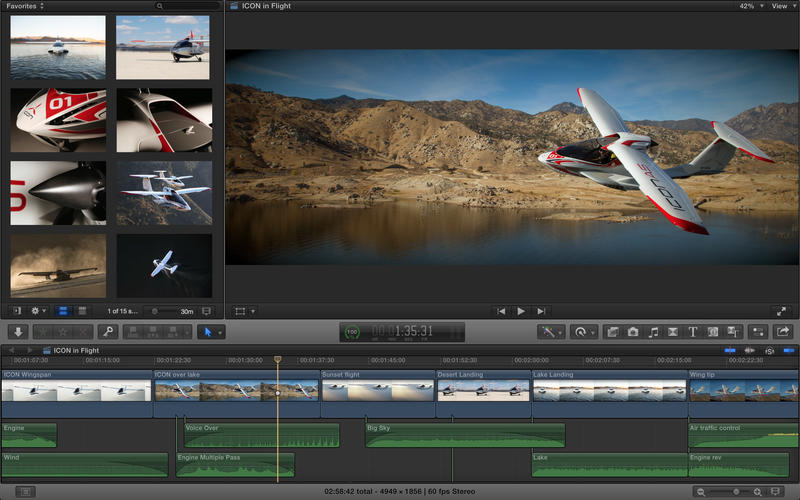The image size is (800, 500).
Task: Show the Titles browser
Action: tap(693, 331)
